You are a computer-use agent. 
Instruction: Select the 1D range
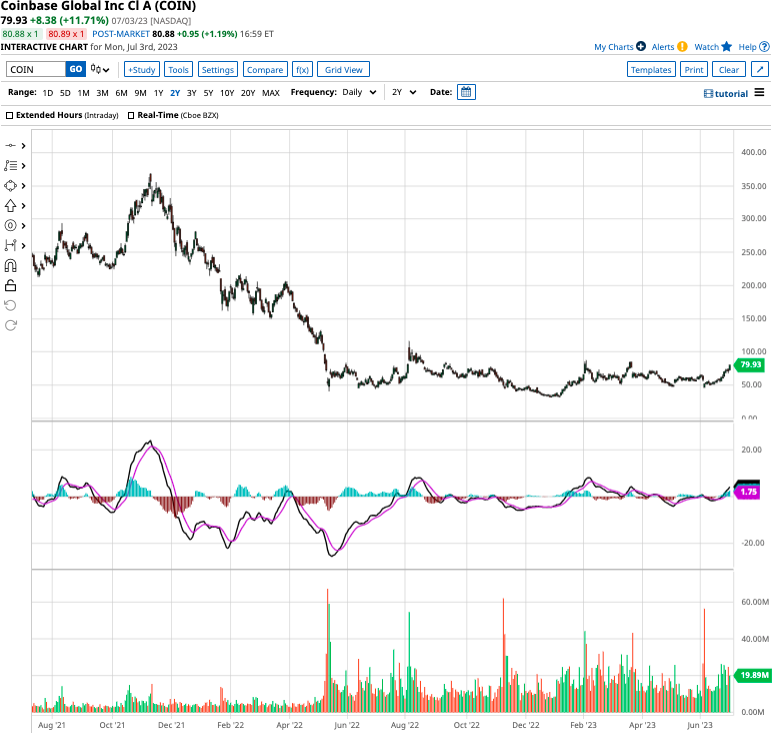(x=48, y=93)
